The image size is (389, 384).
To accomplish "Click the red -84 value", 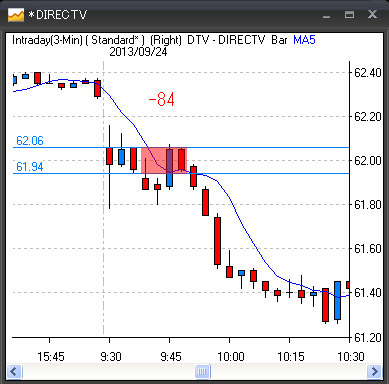I will (161, 99).
